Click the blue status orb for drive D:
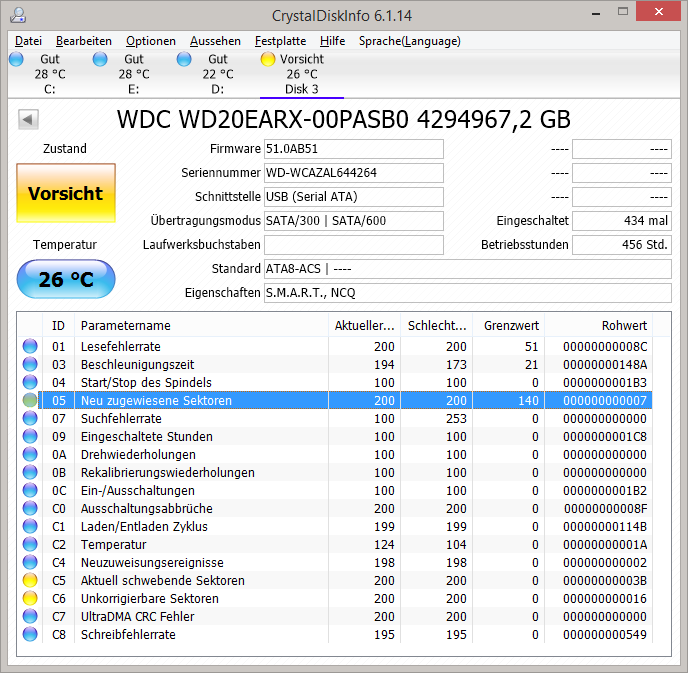The width and height of the screenshot is (688, 673). click(x=184, y=59)
